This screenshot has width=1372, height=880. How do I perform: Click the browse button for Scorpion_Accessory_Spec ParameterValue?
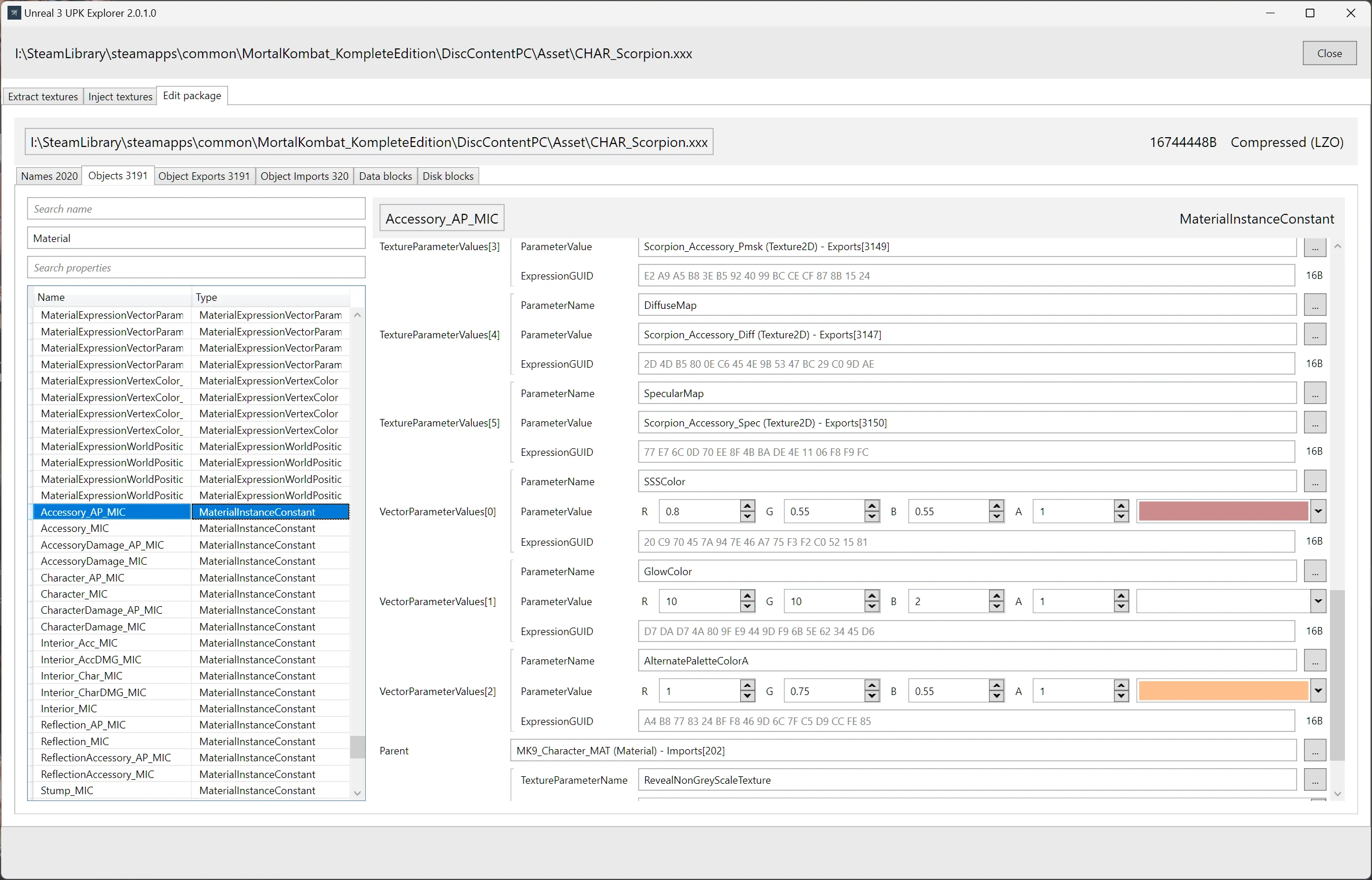(1314, 423)
